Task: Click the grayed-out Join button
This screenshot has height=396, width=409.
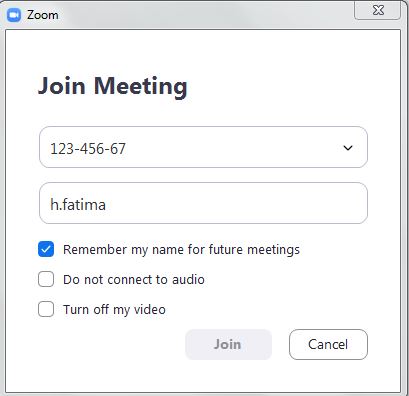Action: coord(228,344)
